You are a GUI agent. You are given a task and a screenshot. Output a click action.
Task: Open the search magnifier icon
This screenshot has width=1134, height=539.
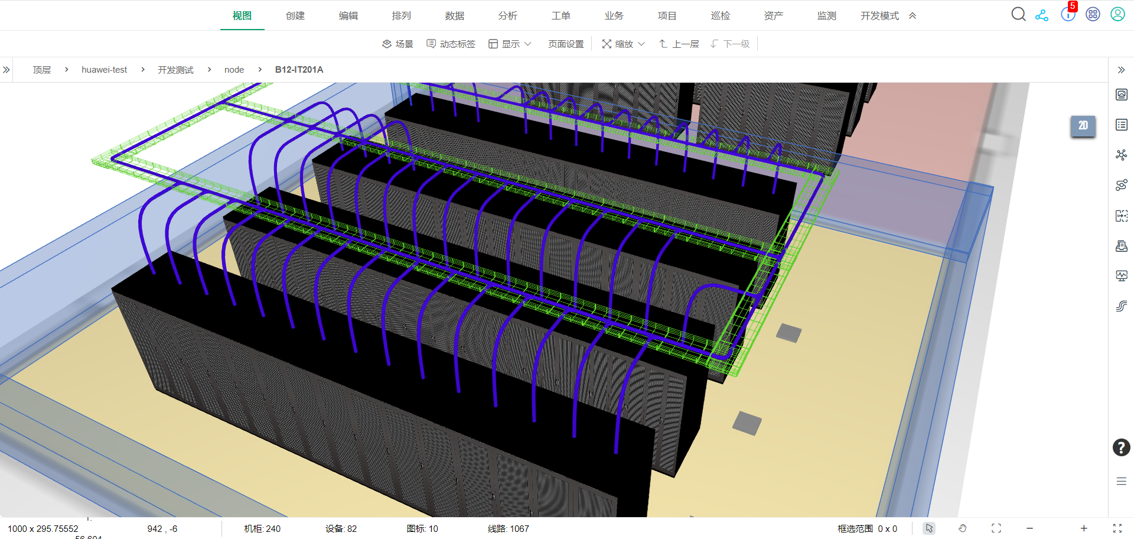[x=1018, y=14]
